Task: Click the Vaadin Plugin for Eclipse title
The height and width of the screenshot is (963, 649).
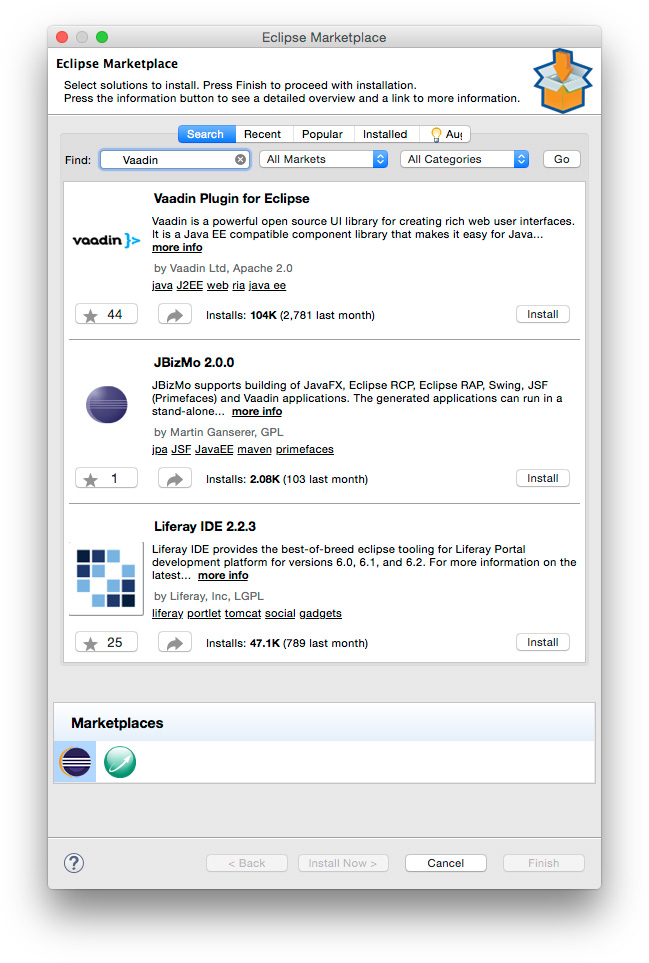Action: [x=231, y=198]
